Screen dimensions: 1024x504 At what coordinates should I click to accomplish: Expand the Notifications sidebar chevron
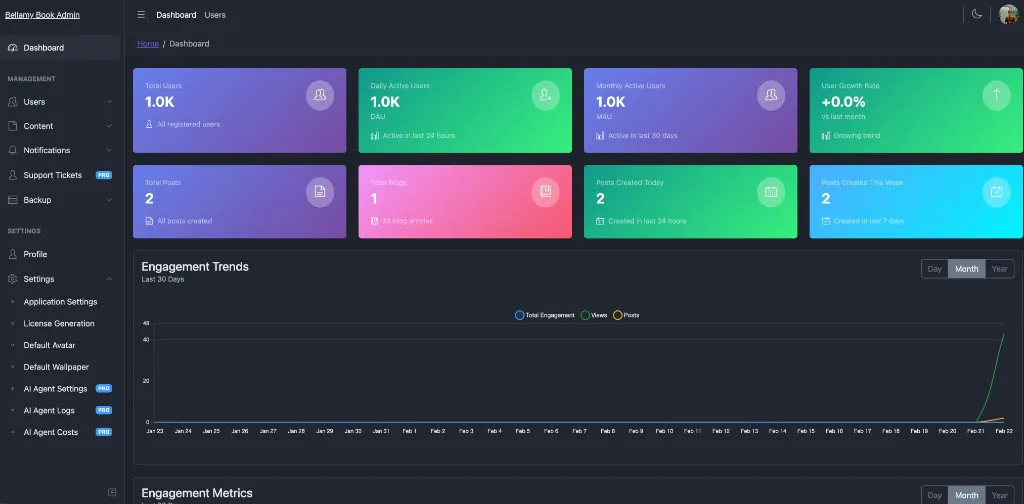click(x=109, y=150)
